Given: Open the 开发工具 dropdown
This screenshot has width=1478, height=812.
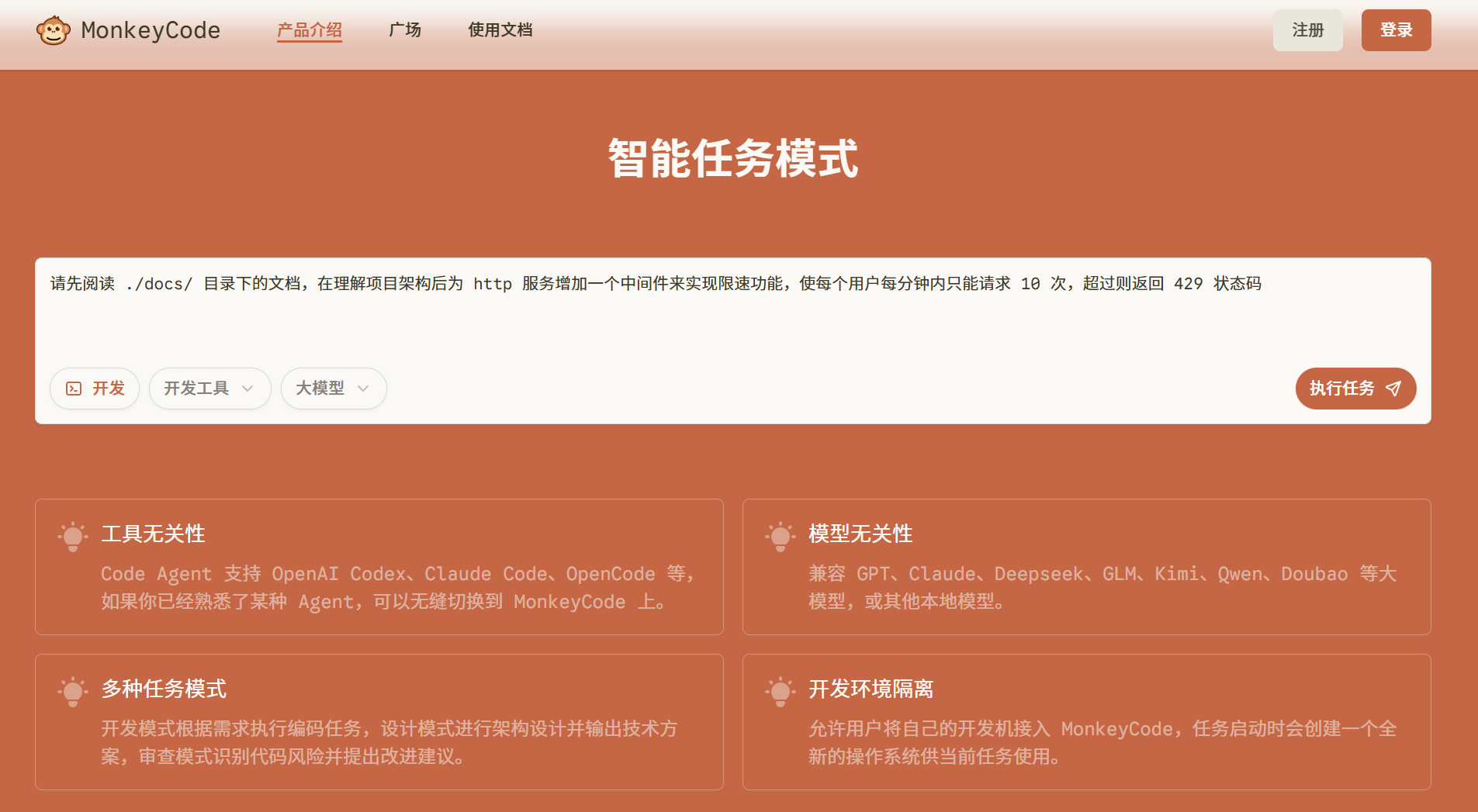Looking at the screenshot, I should pos(209,389).
